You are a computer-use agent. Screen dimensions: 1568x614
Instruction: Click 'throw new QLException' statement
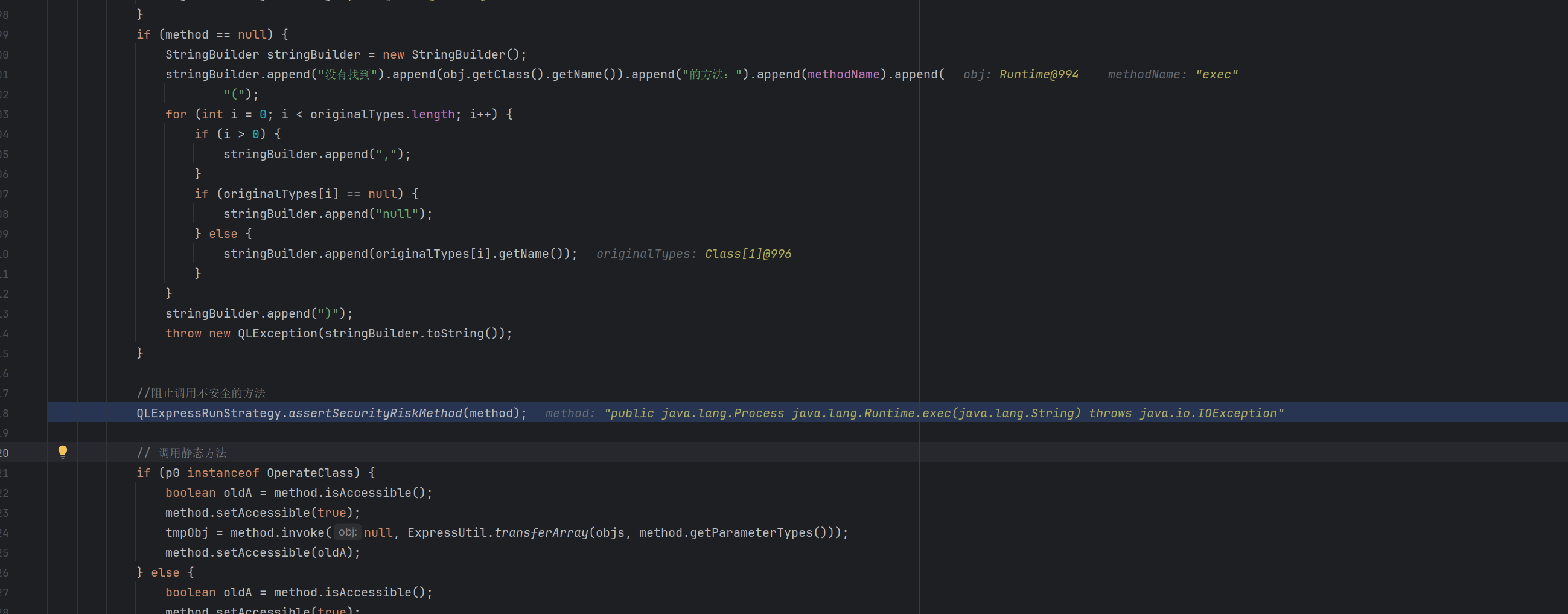pyautogui.click(x=339, y=333)
